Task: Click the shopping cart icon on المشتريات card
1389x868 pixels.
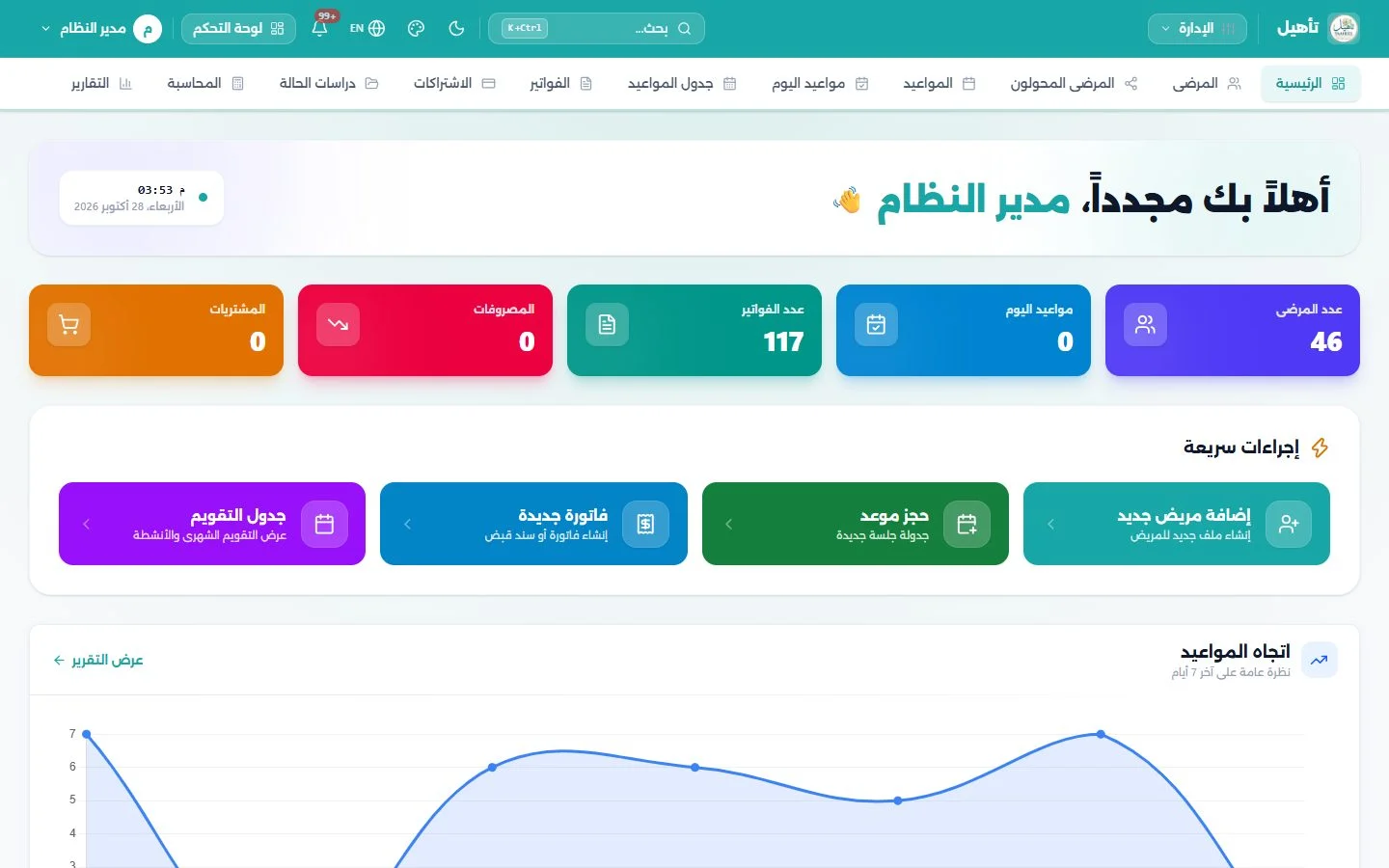Action: tap(68, 325)
